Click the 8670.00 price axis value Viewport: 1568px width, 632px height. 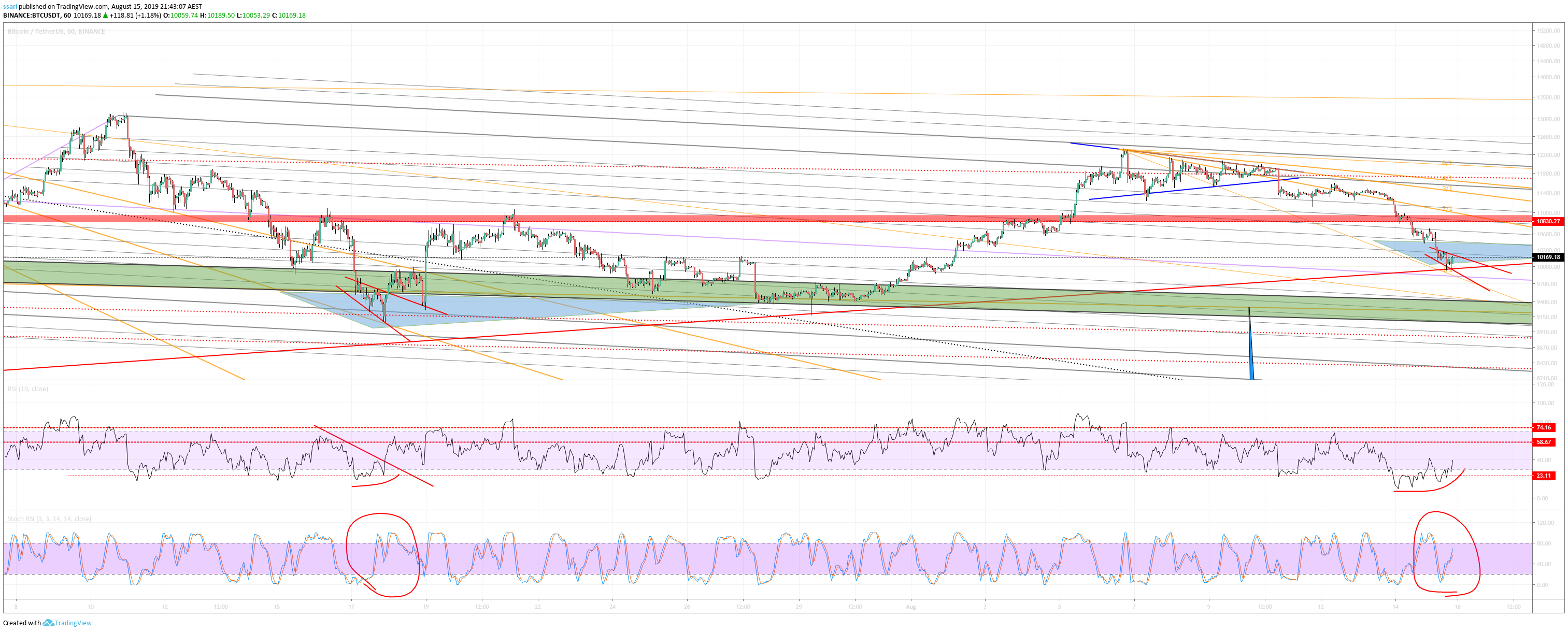[1548, 348]
